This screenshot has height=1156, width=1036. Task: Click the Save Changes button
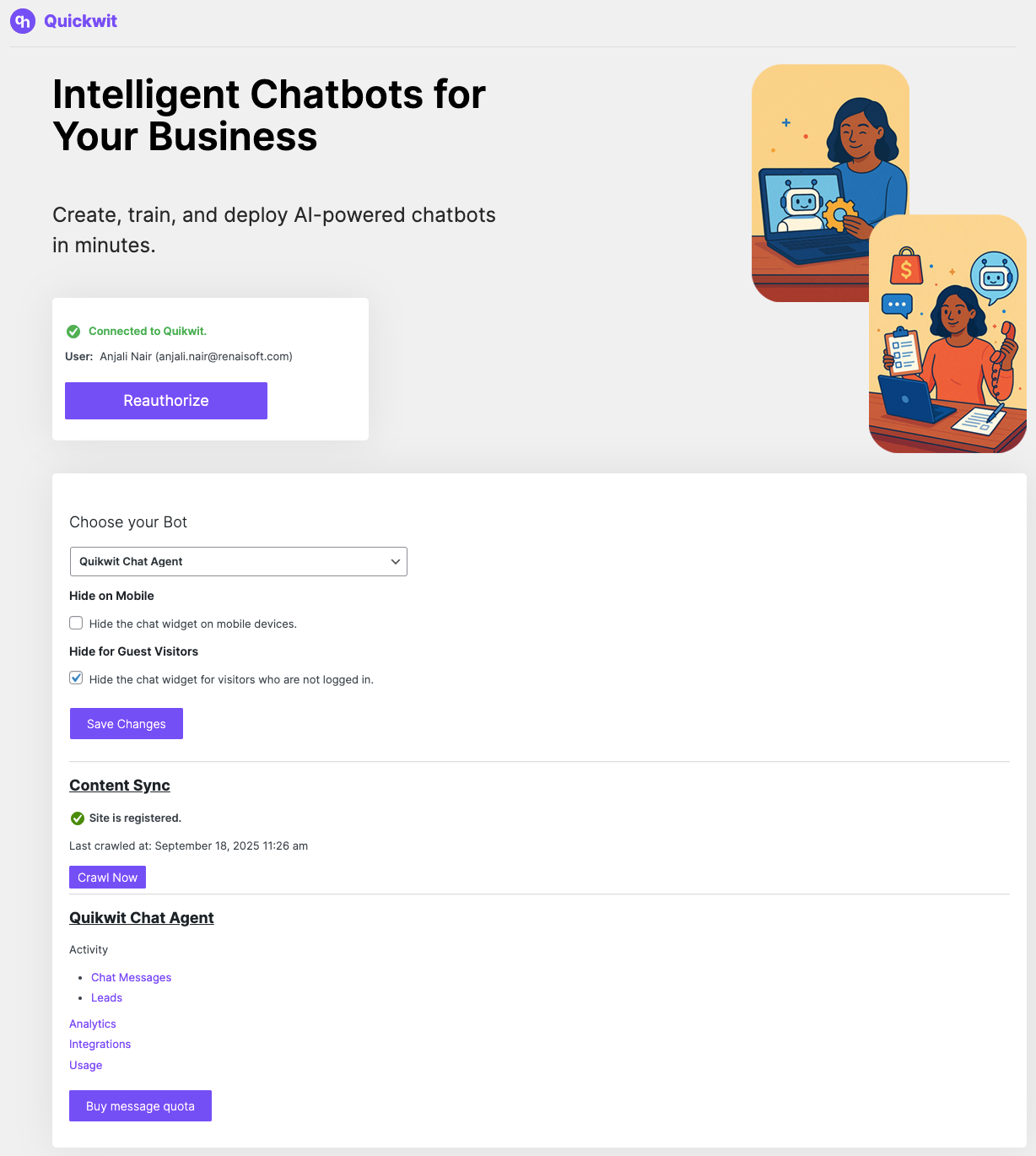point(127,724)
